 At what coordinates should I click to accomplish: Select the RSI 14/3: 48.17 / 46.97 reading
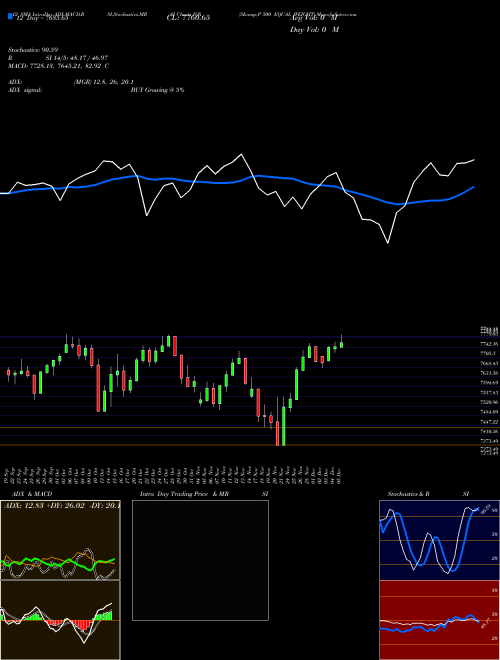59,58
